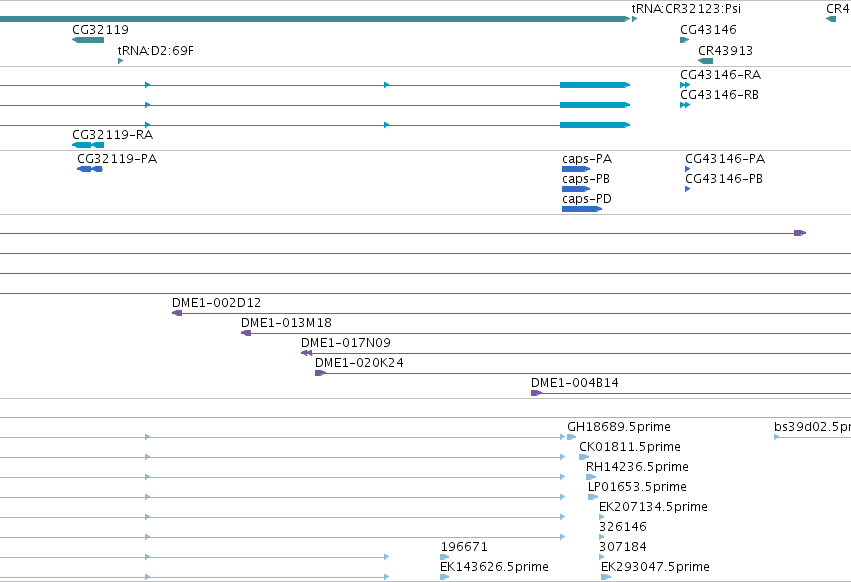
Task: Click the 307184 feature label
Action: tap(623, 547)
